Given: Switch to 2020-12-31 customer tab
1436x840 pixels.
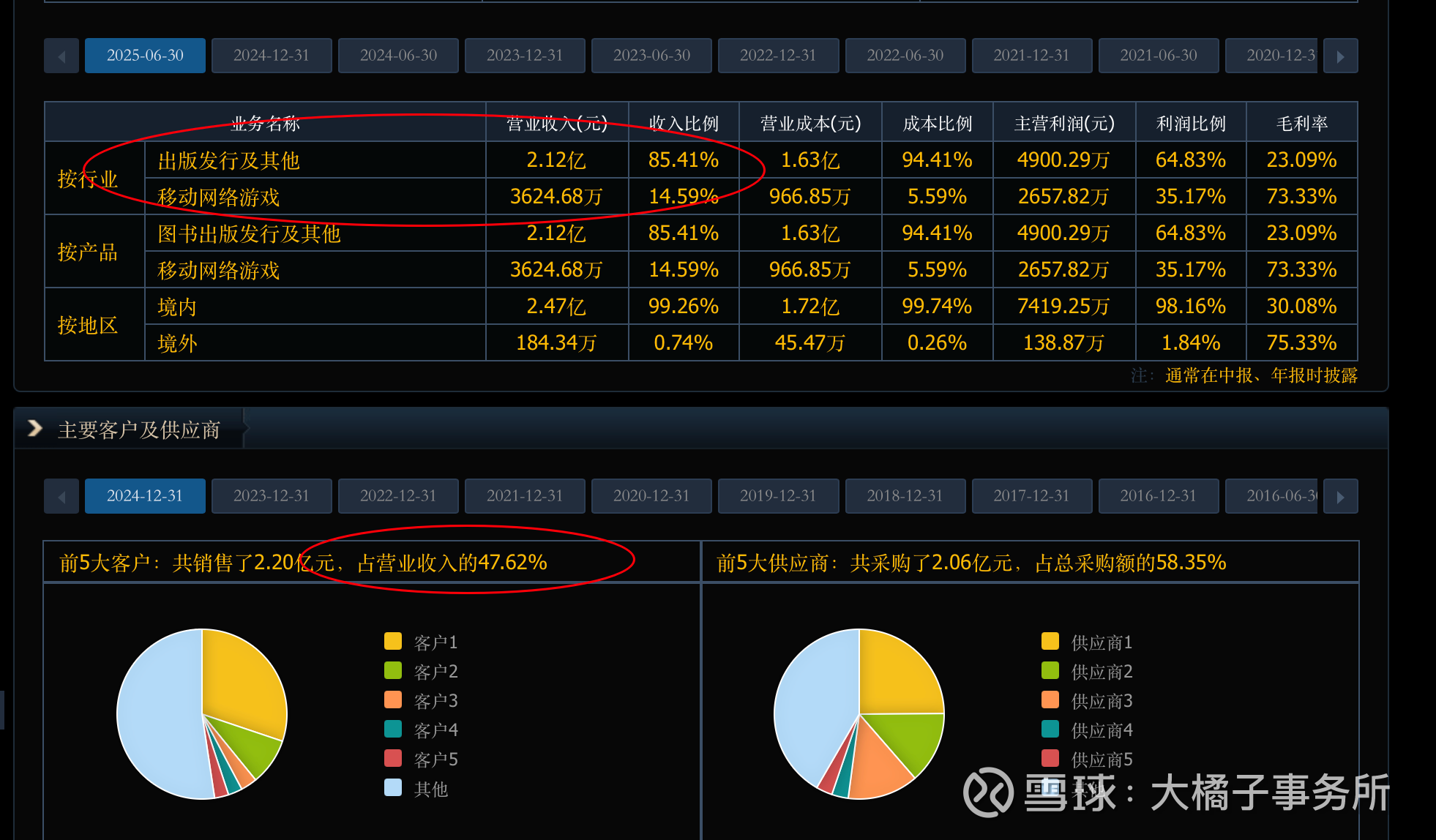Looking at the screenshot, I should [x=651, y=496].
